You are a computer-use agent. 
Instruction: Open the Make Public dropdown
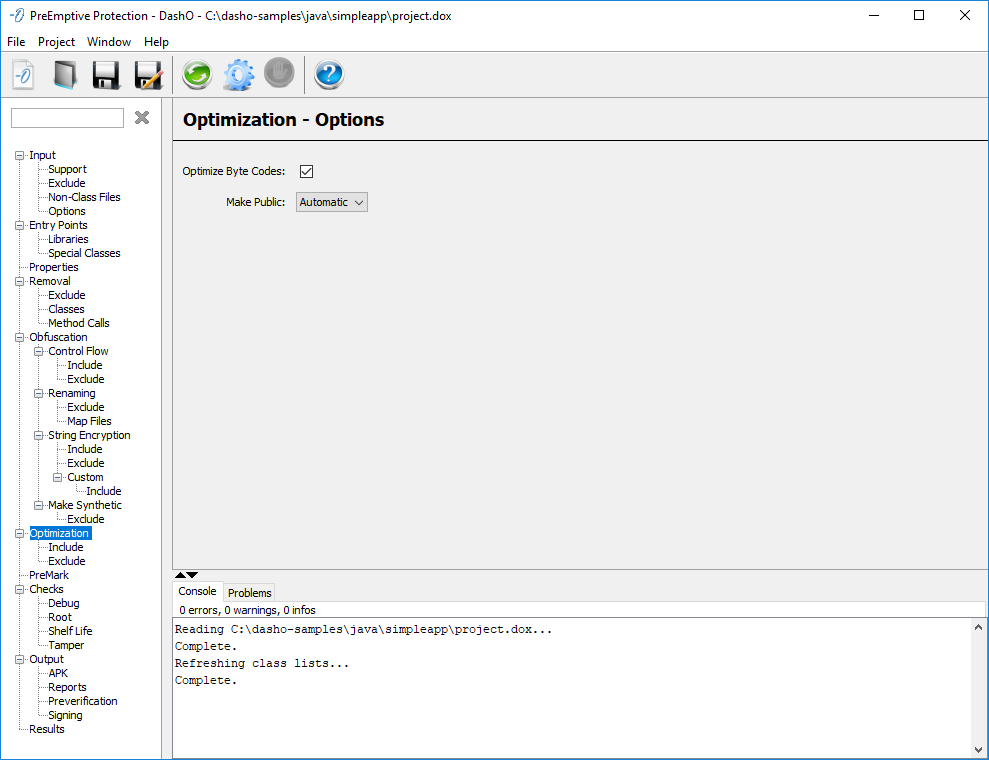332,202
